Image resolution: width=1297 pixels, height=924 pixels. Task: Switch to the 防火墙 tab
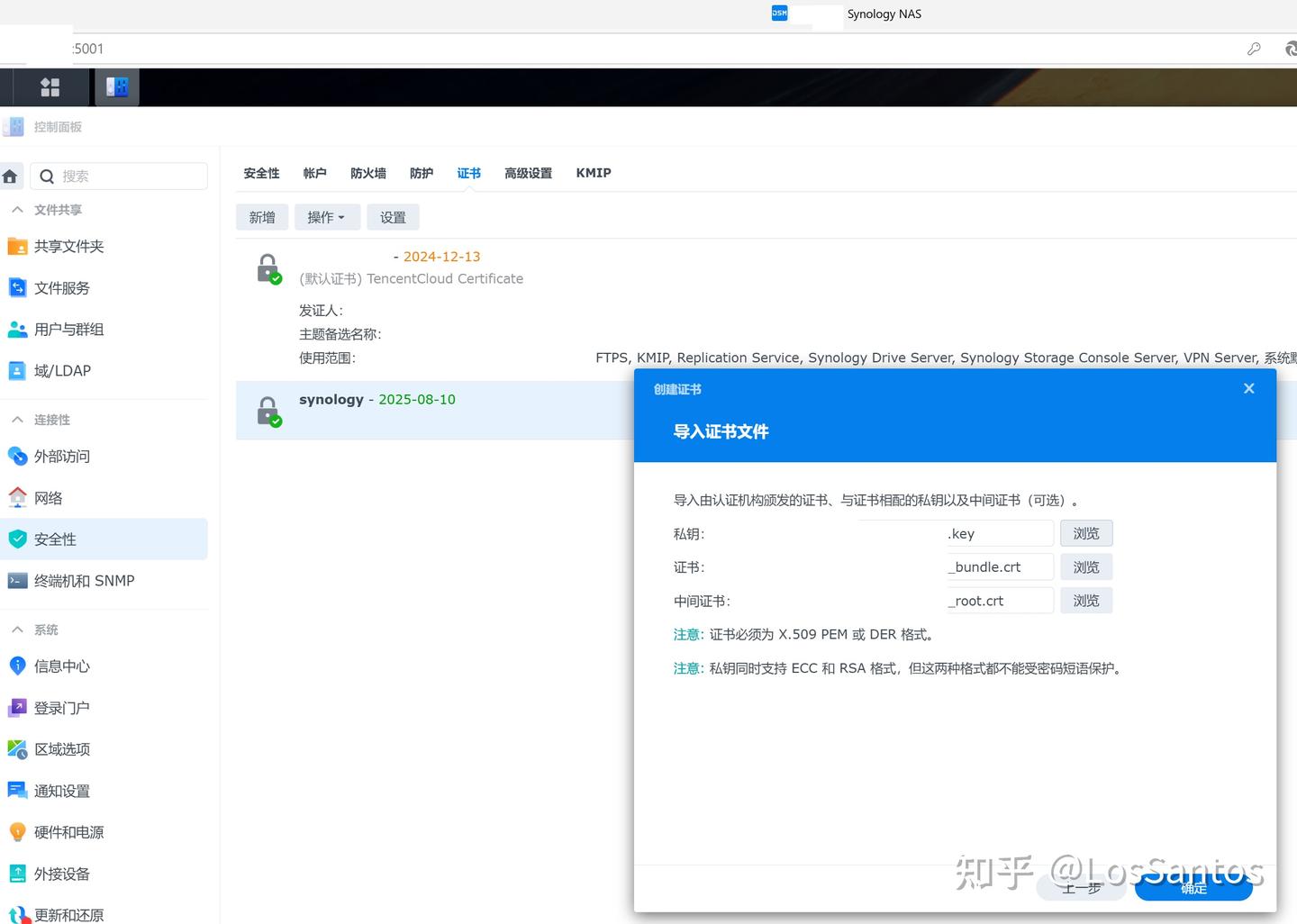[x=367, y=173]
